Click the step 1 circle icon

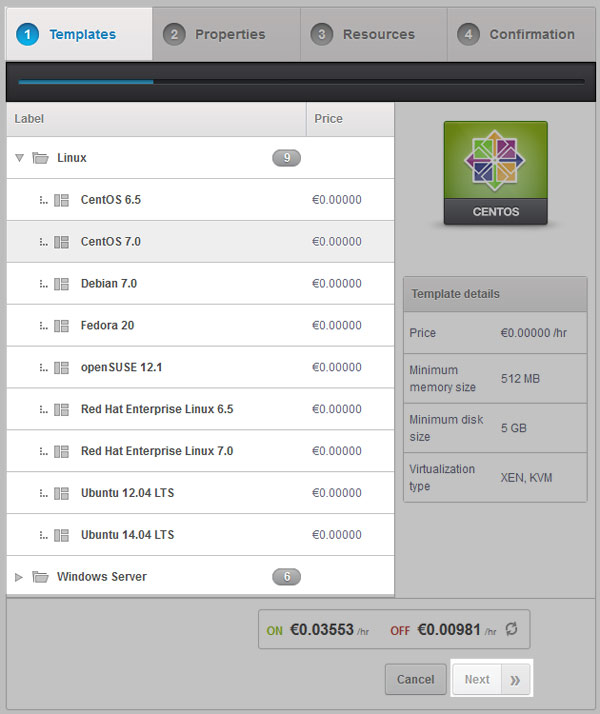click(27, 35)
